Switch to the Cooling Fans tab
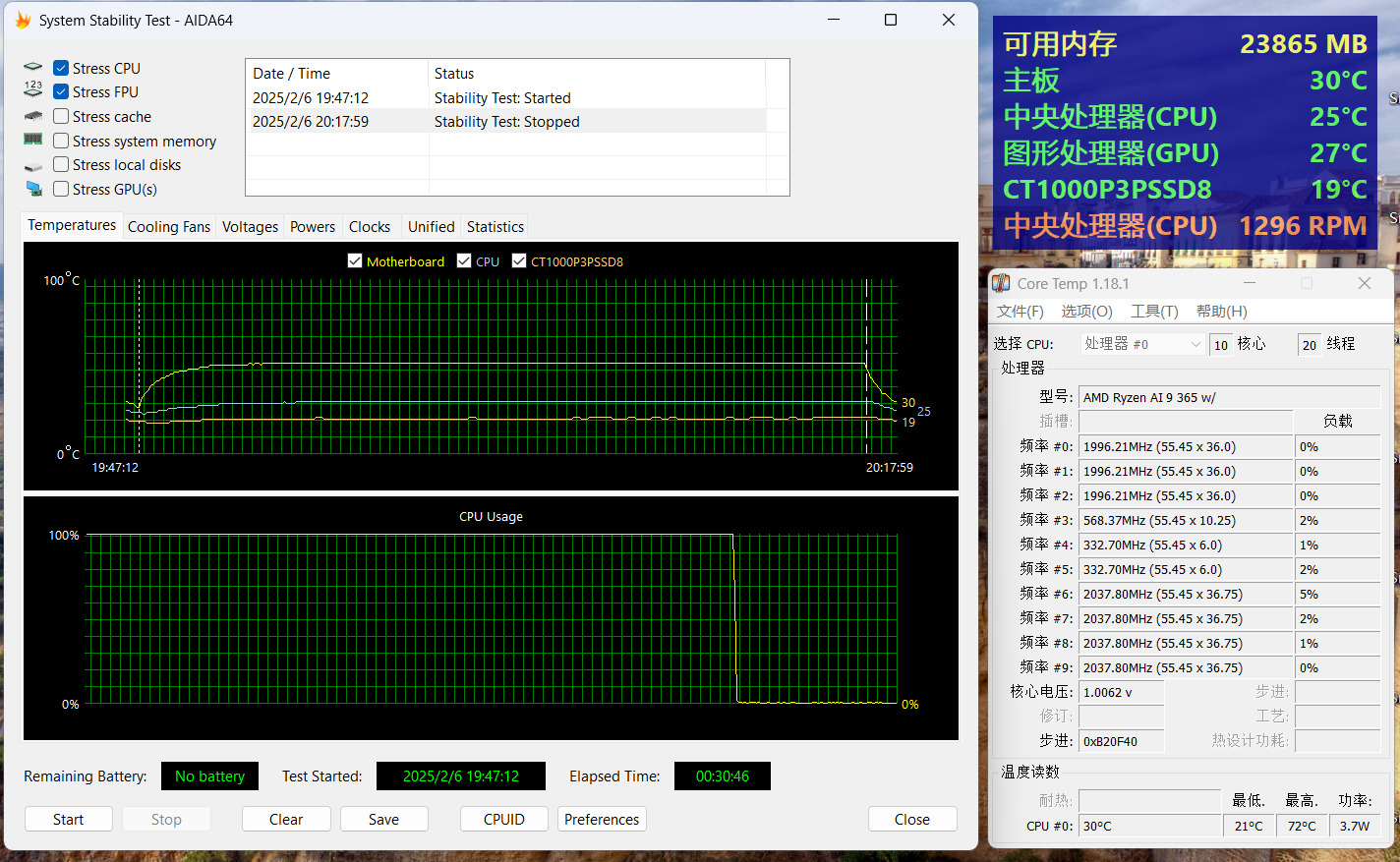 coord(169,226)
